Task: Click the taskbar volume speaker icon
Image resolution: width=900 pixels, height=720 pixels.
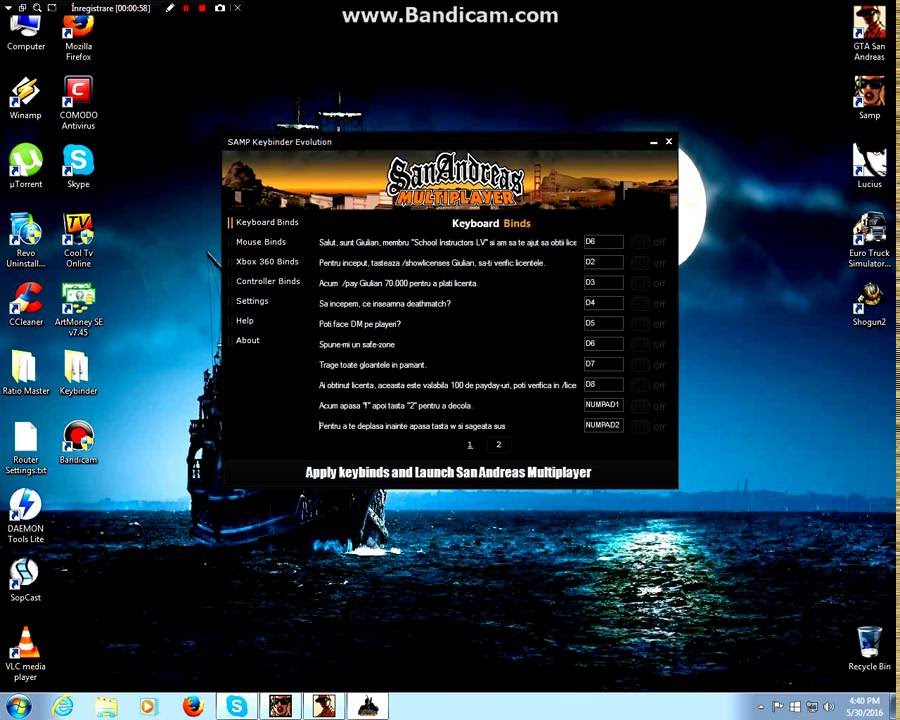Action: pyautogui.click(x=828, y=707)
